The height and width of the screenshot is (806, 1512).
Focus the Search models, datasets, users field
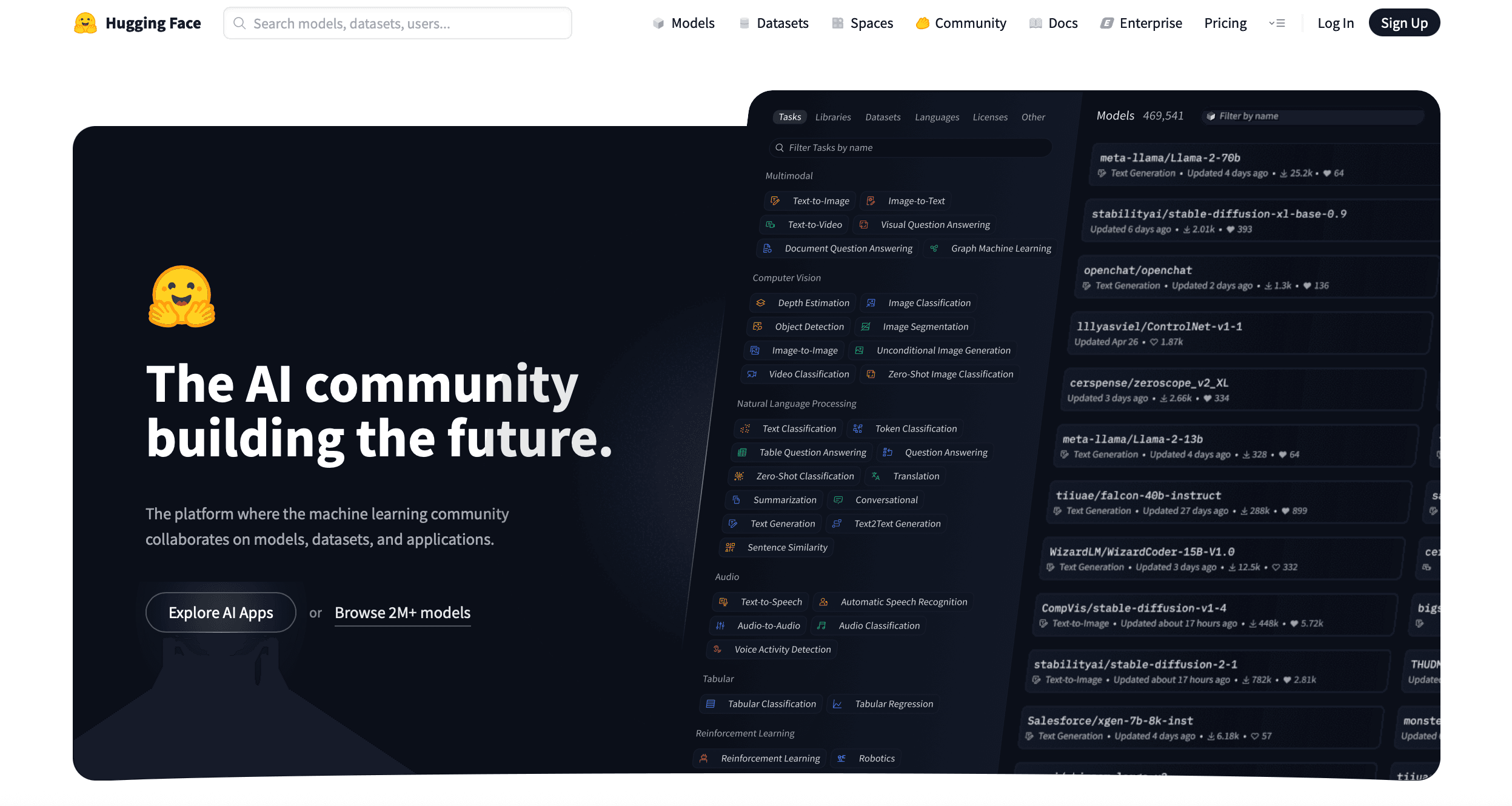click(x=398, y=23)
